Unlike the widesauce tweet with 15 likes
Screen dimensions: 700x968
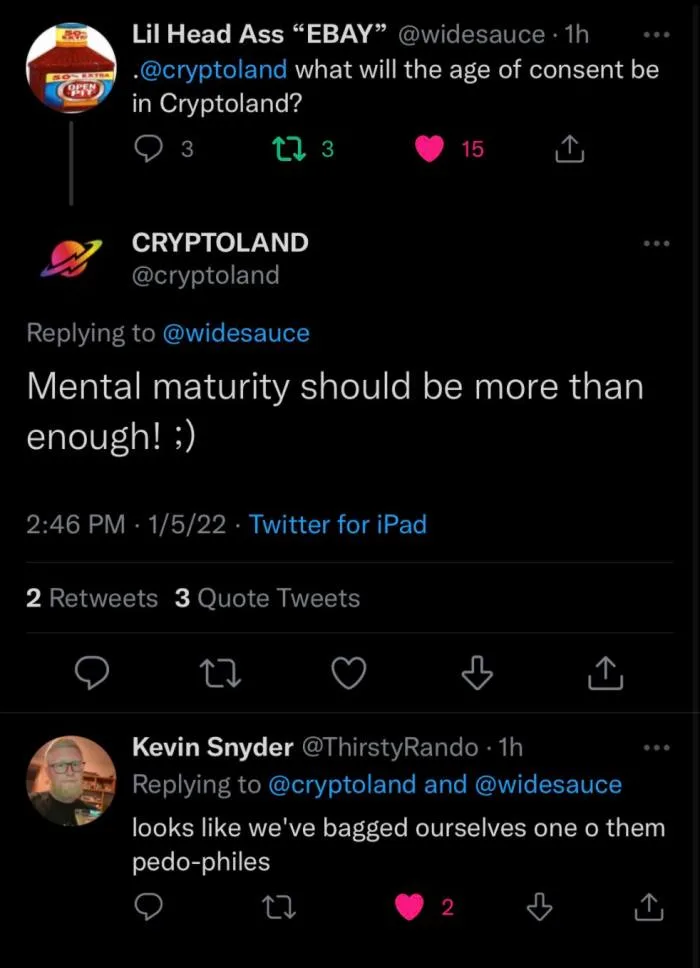point(430,149)
